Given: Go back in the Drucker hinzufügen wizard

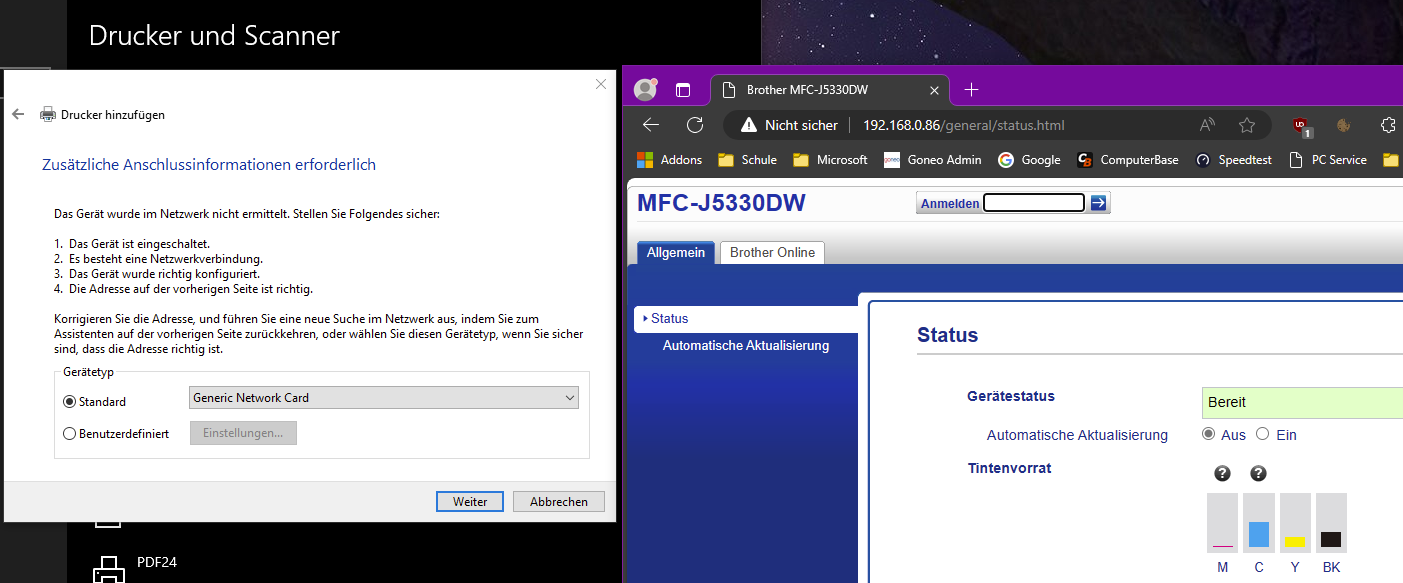Looking at the screenshot, I should tap(17, 114).
